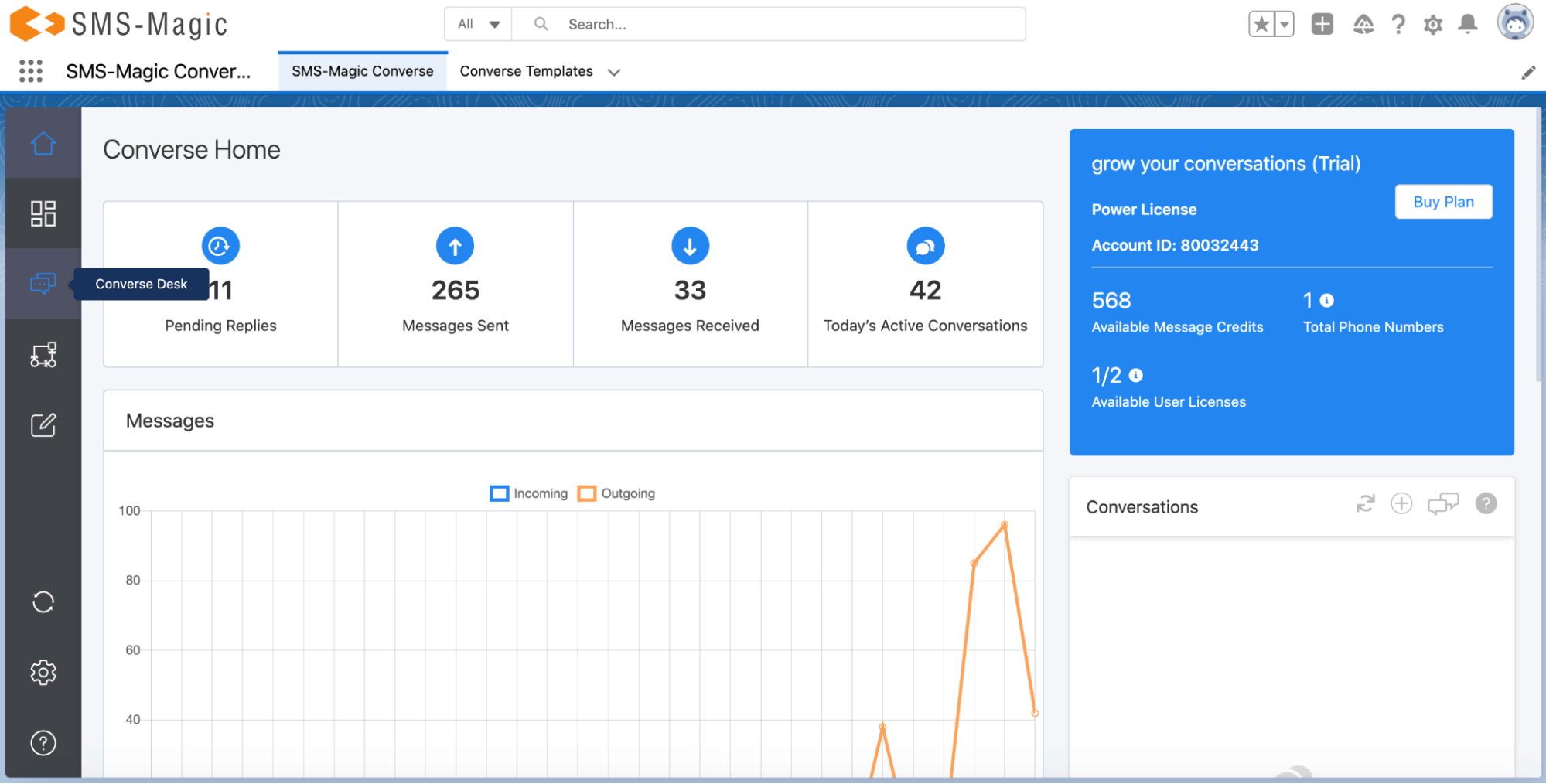
Task: Click the Messages Received down-arrow icon
Action: click(x=690, y=246)
